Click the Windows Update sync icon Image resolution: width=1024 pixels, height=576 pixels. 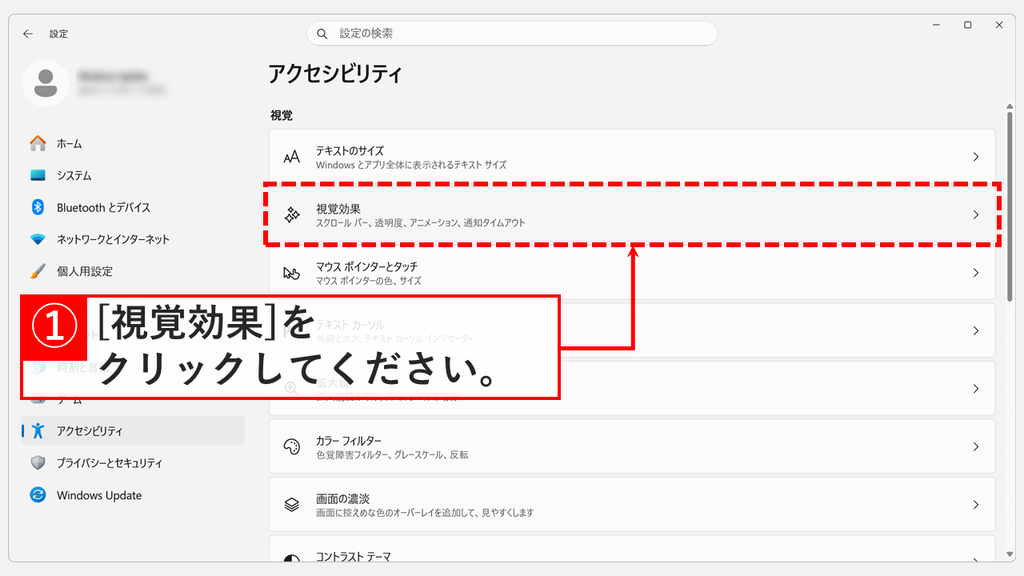tap(38, 494)
